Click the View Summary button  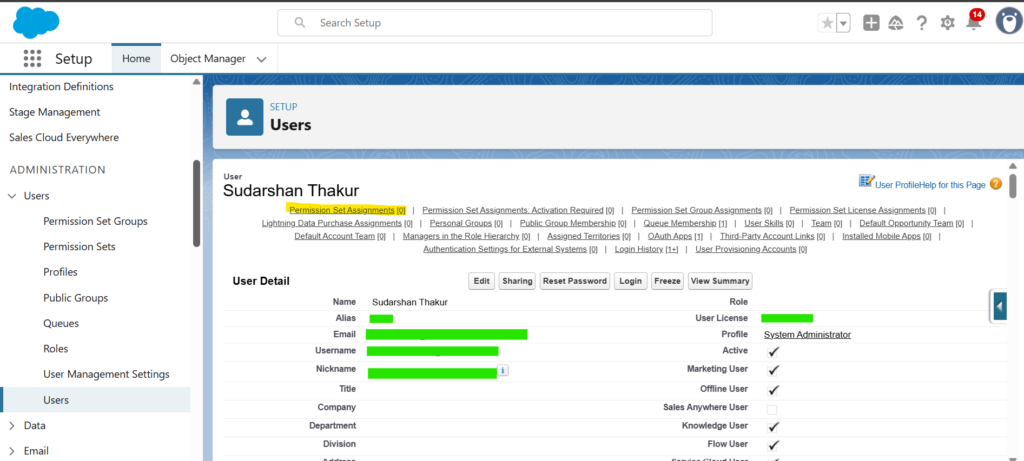tap(720, 281)
